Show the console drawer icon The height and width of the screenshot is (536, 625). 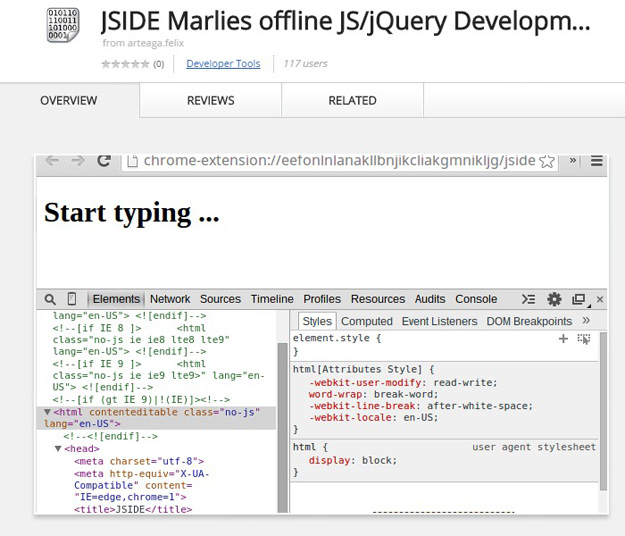tap(530, 299)
